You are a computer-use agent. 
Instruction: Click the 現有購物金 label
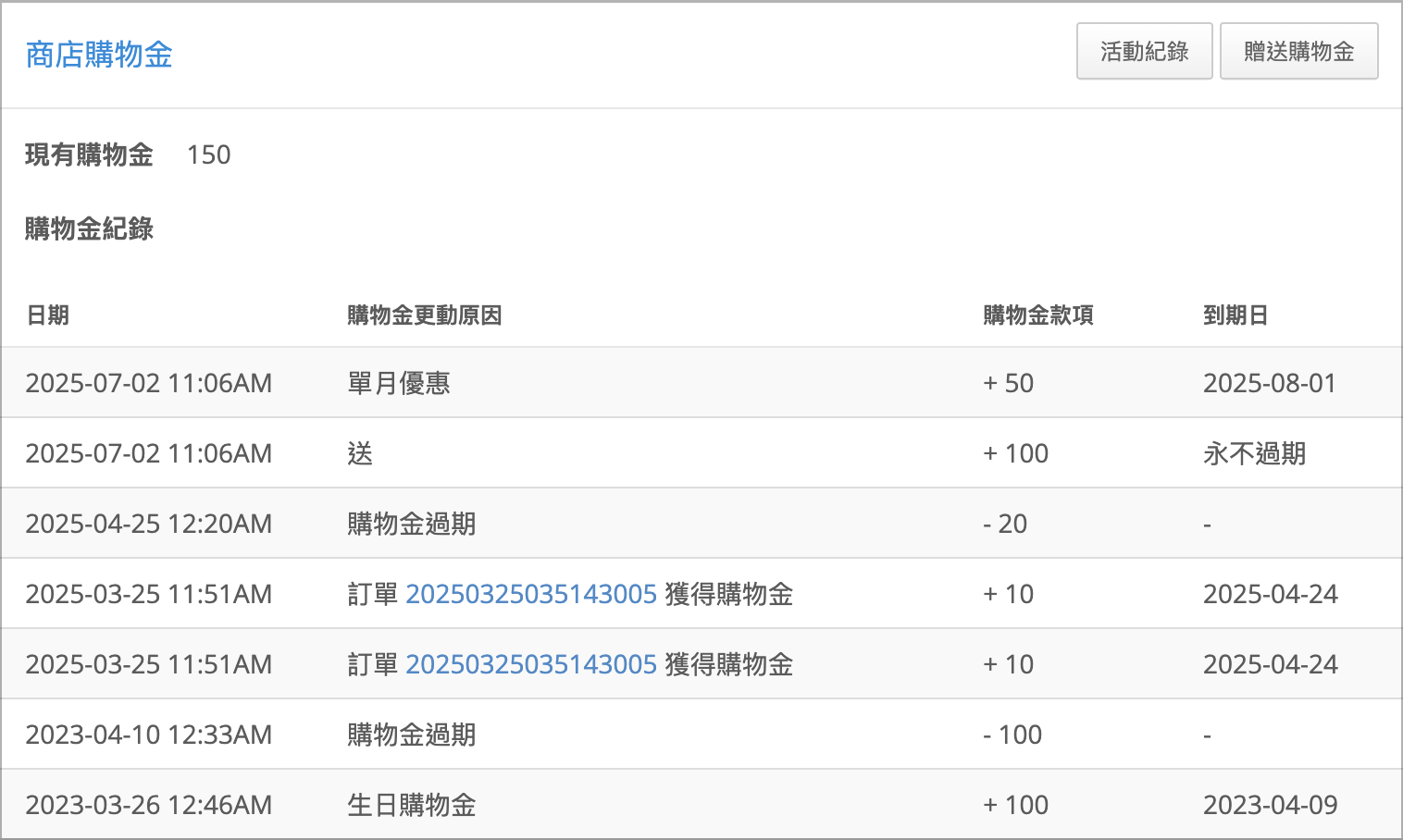point(89,154)
